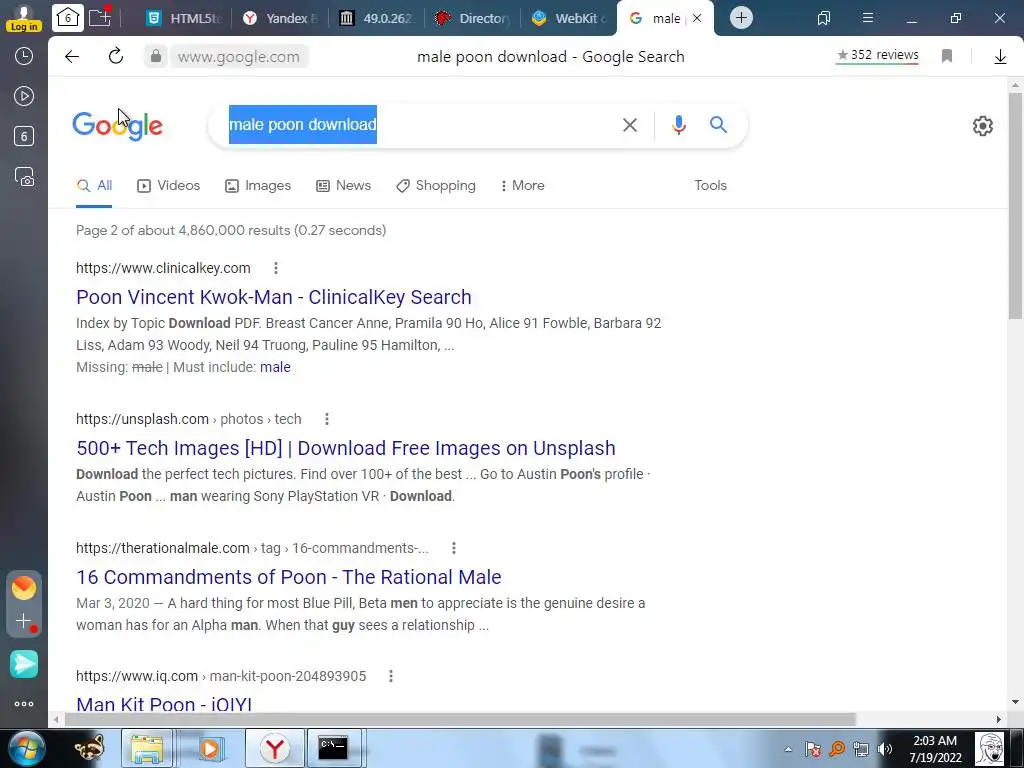1024x768 pixels.
Task: Switch to the Directory tab
Action: 474,18
